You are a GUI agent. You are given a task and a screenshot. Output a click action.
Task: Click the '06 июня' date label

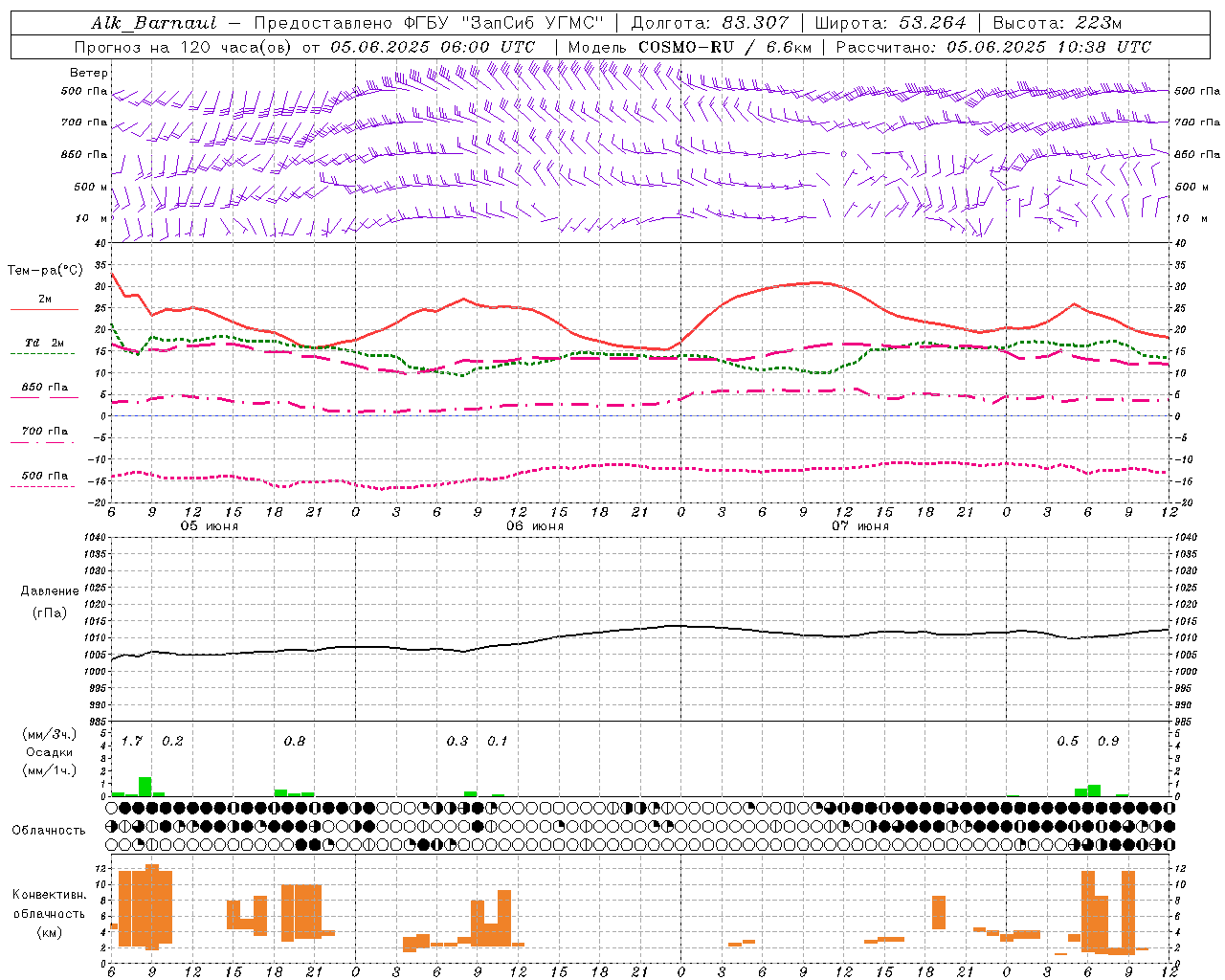pos(535,526)
